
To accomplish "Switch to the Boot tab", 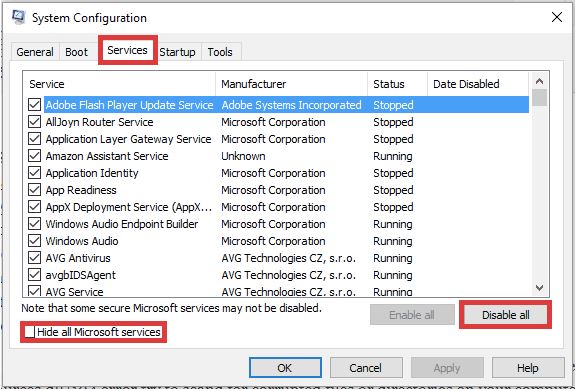I will (76, 52).
